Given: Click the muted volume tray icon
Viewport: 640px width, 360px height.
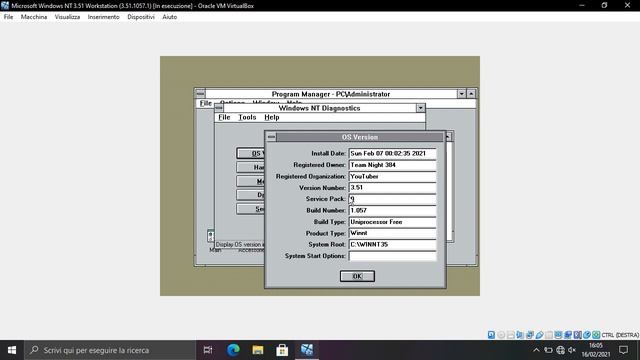Looking at the screenshot, I should (x=572, y=350).
